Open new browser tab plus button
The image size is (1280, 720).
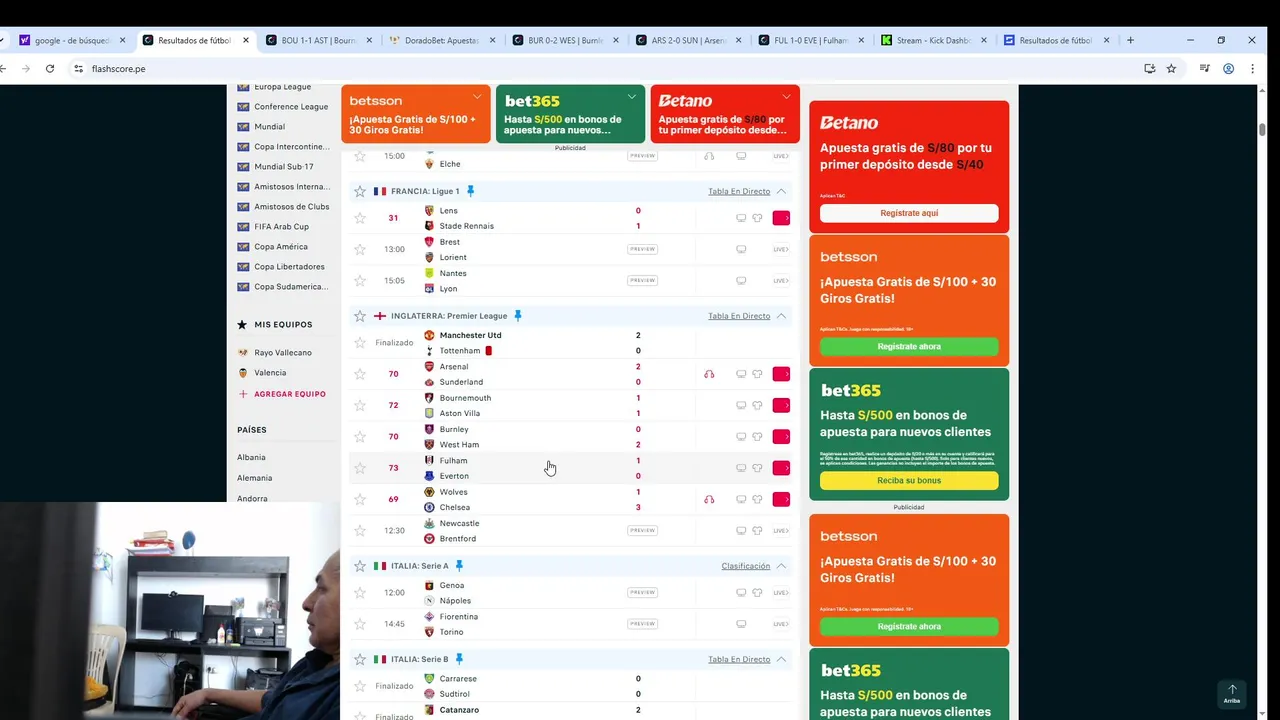[x=1130, y=40]
